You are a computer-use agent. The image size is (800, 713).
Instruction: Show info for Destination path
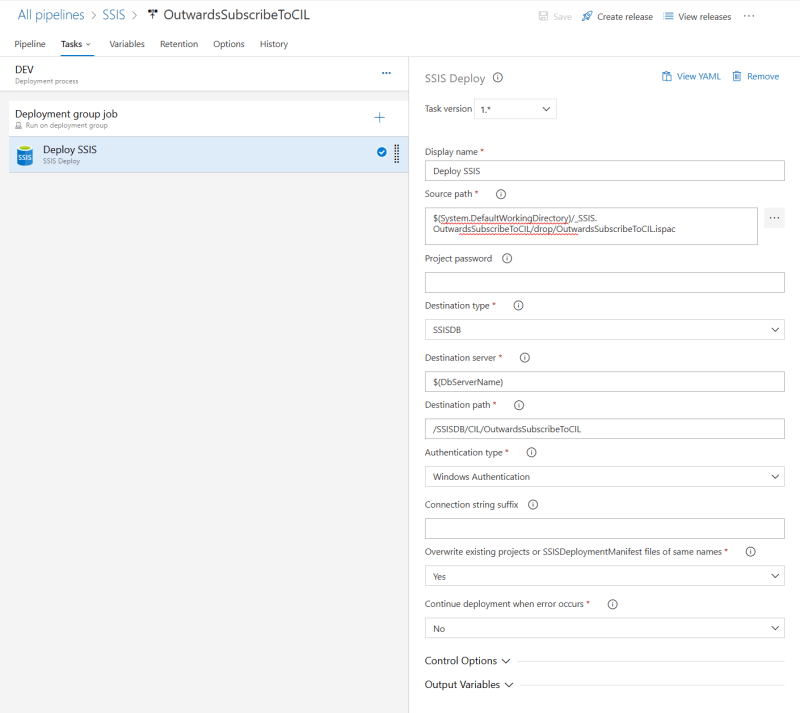[x=519, y=405]
